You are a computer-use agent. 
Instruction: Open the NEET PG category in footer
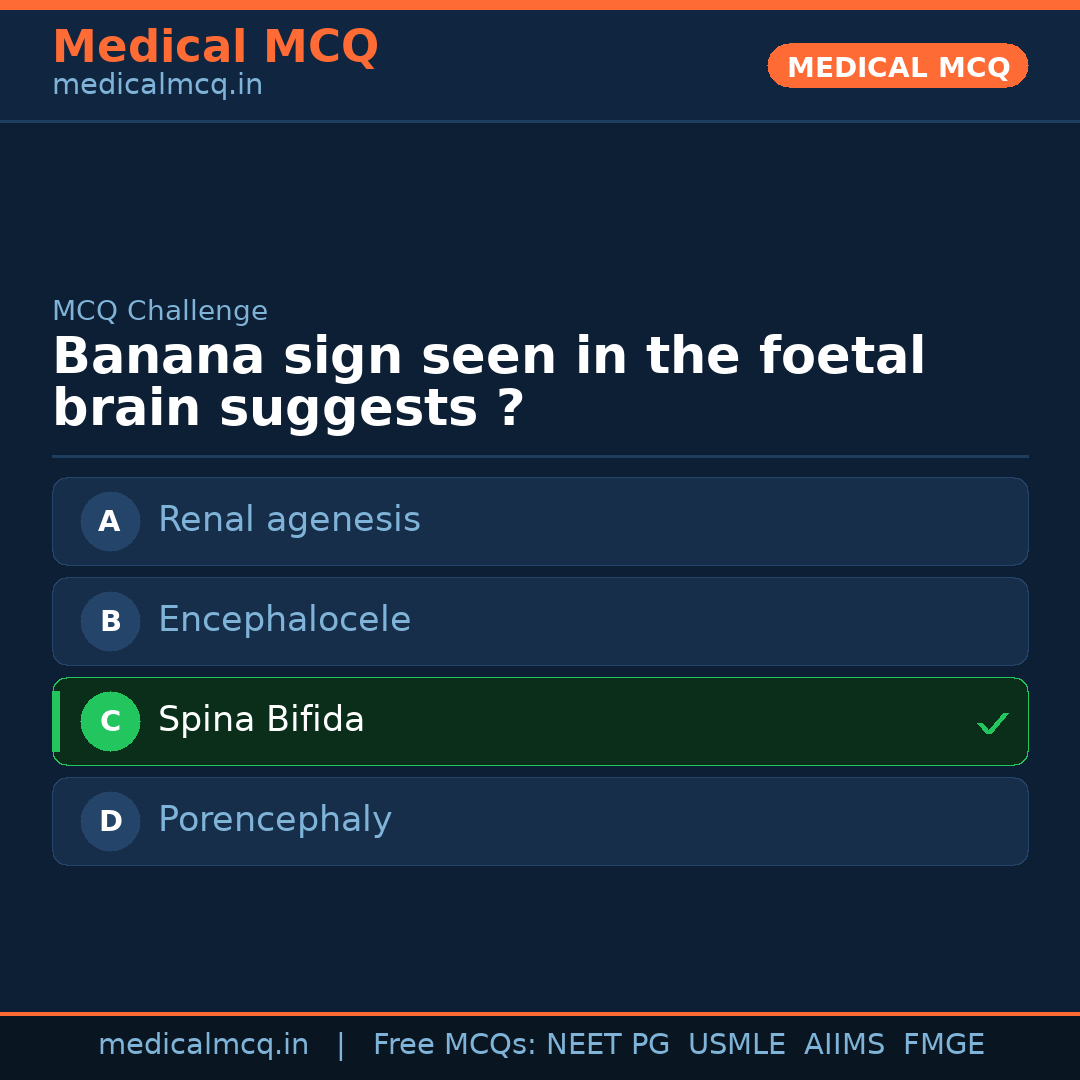(607, 1044)
